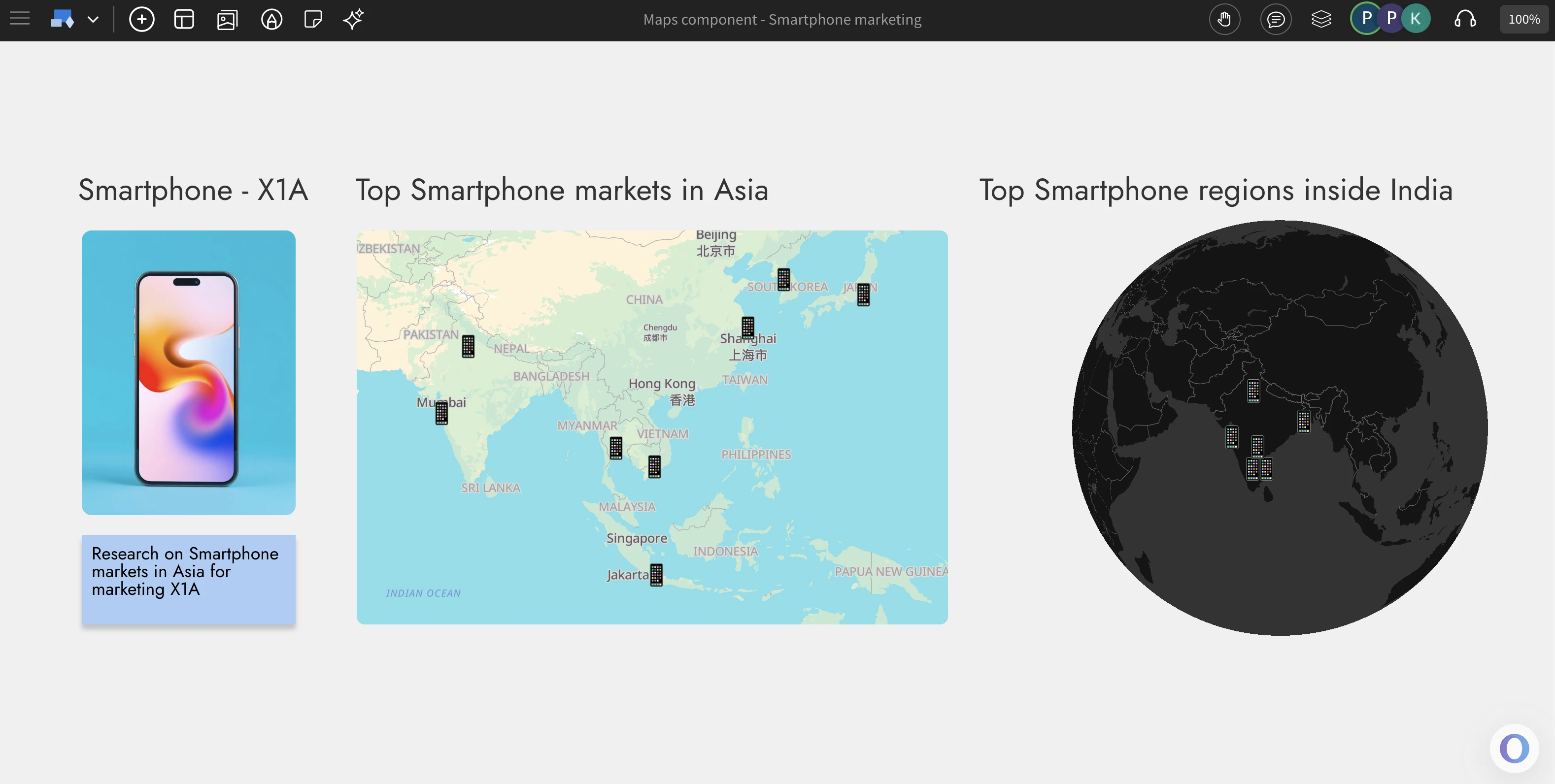The width and height of the screenshot is (1555, 784).
Task: Click the add element plus icon
Action: coord(141,19)
